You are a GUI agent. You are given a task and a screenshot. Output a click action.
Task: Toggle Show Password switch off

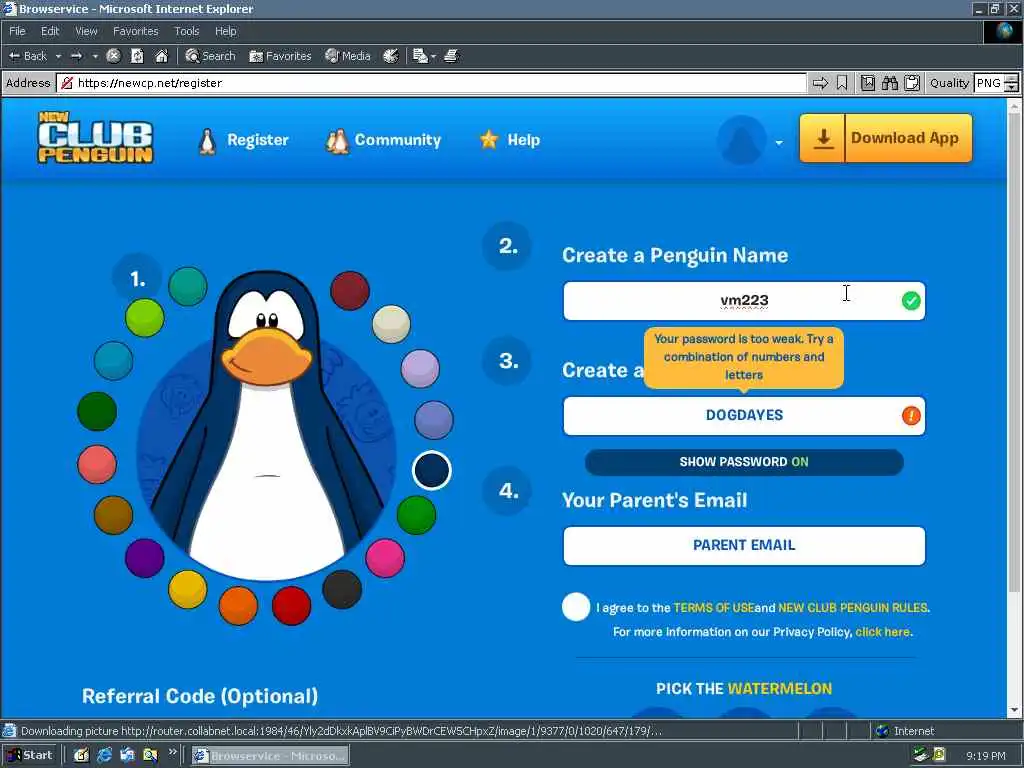[744, 462]
